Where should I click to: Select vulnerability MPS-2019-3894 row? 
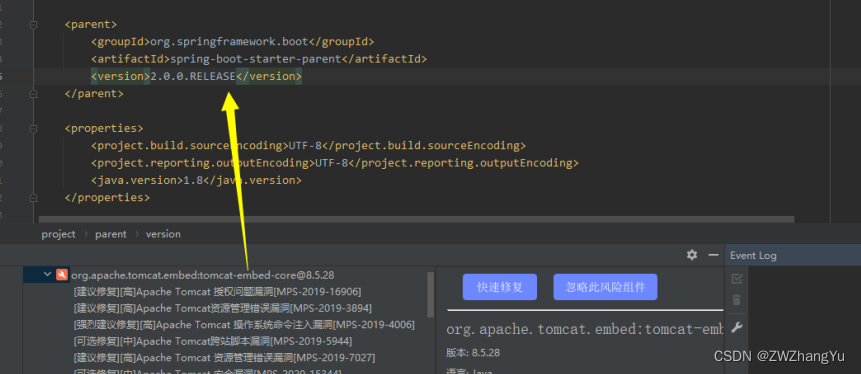(x=222, y=308)
